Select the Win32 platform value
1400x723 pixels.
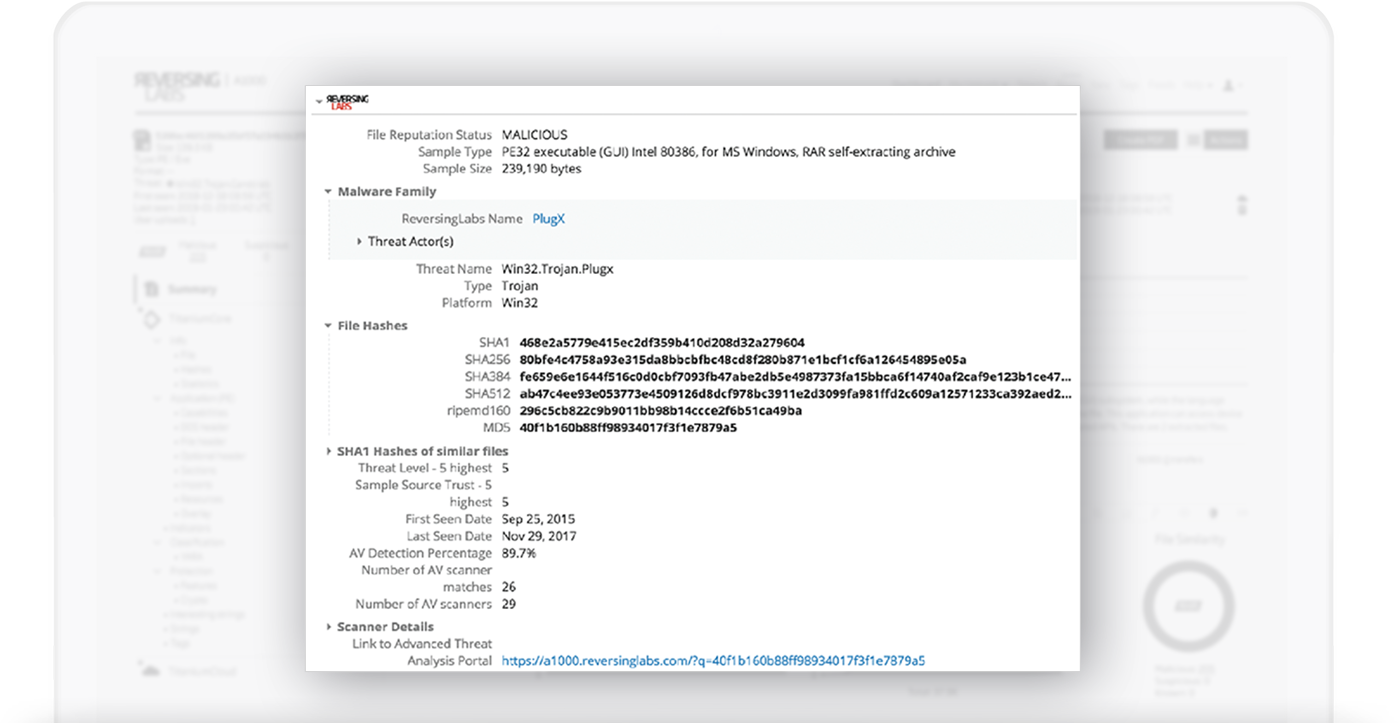[x=519, y=303]
